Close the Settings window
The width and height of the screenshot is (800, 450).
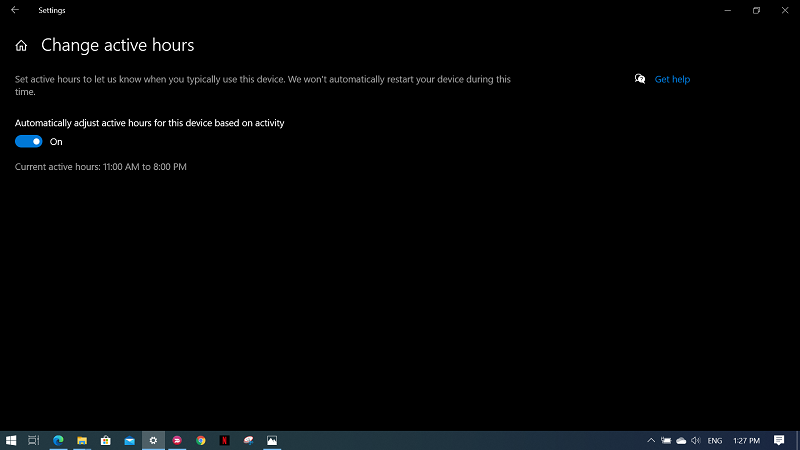(785, 10)
